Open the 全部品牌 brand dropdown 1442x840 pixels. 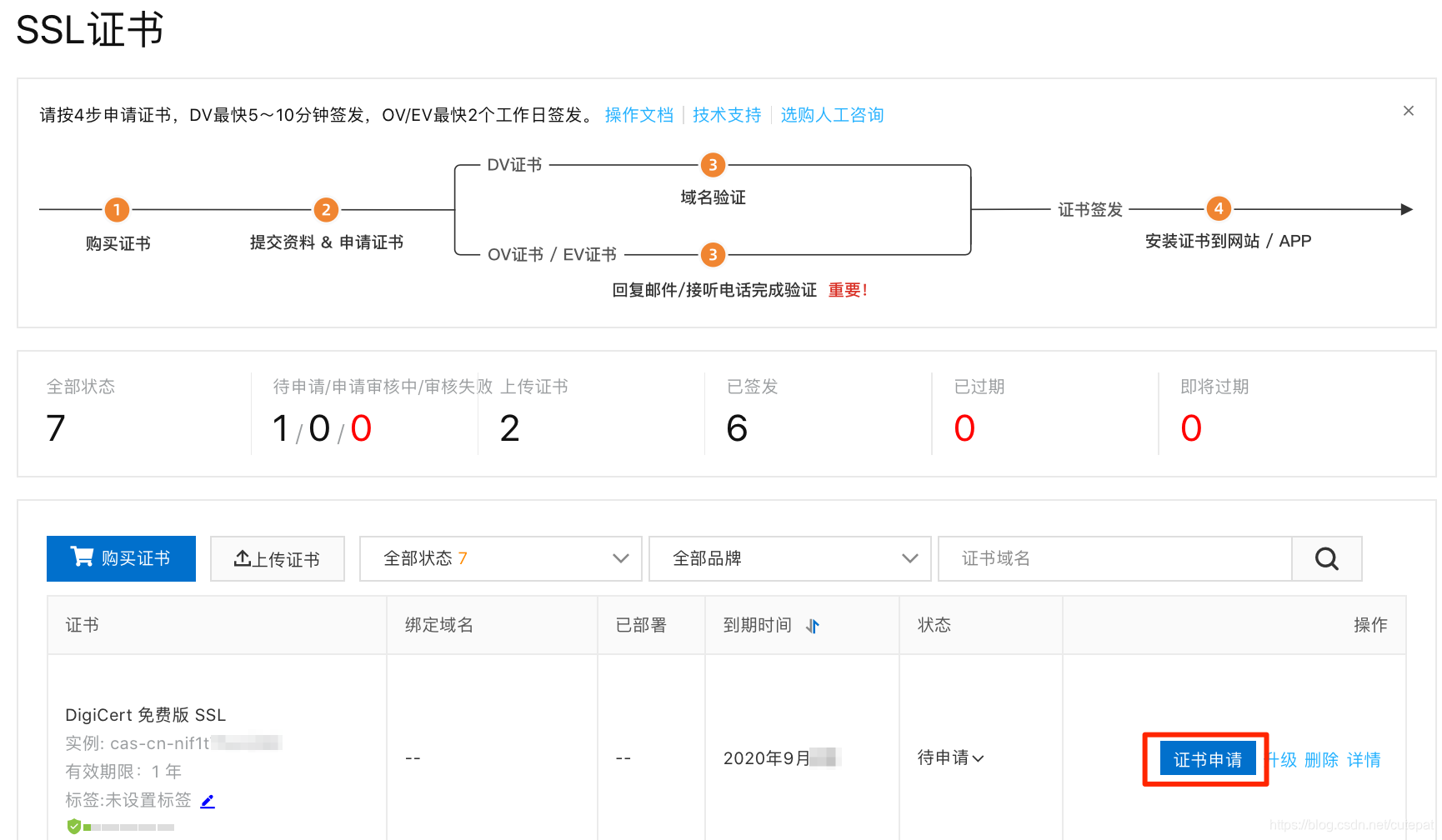(790, 558)
